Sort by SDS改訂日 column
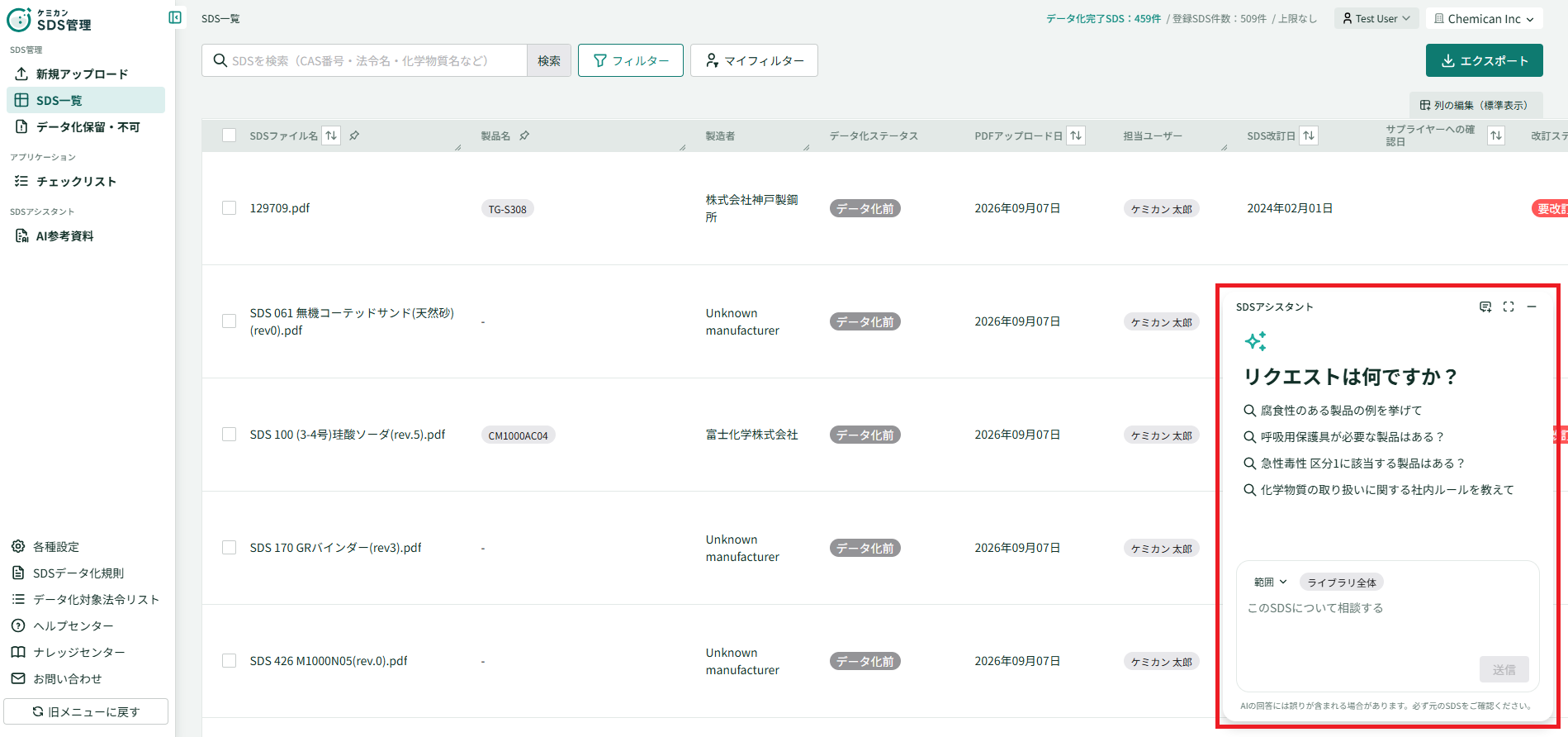This screenshot has height=737, width=1568. (1309, 136)
